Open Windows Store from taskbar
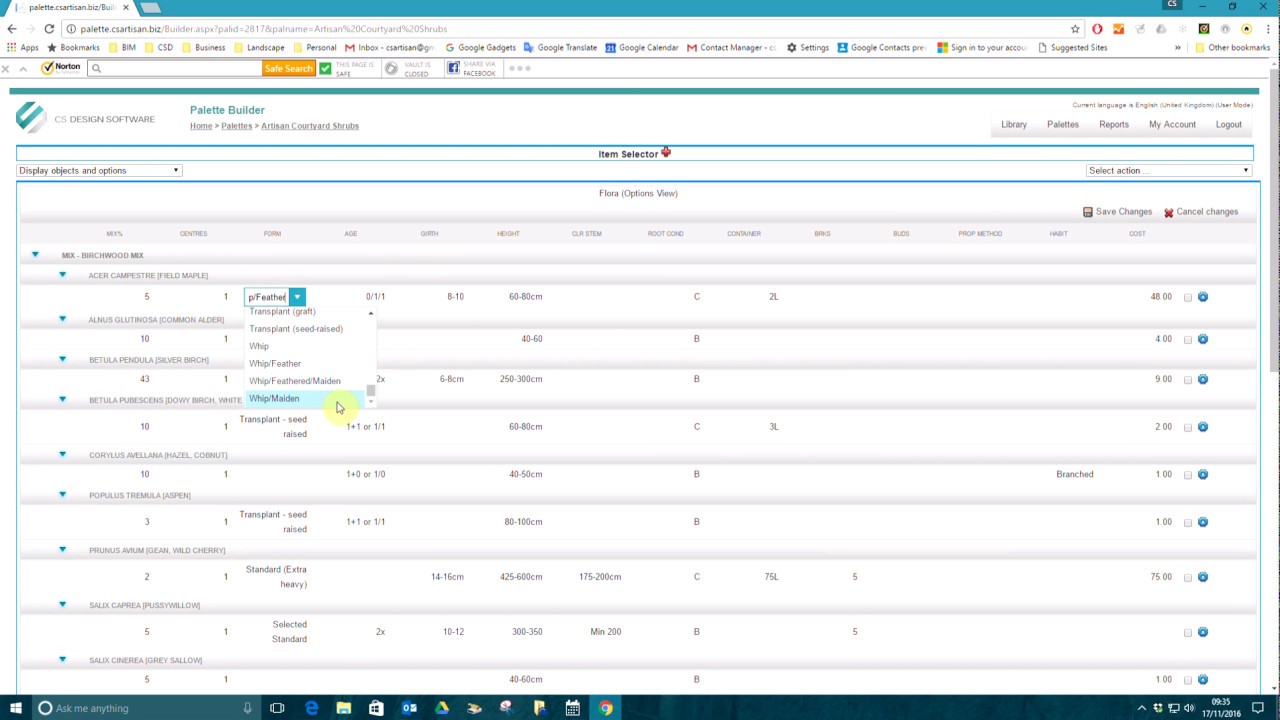1280x720 pixels. point(376,708)
